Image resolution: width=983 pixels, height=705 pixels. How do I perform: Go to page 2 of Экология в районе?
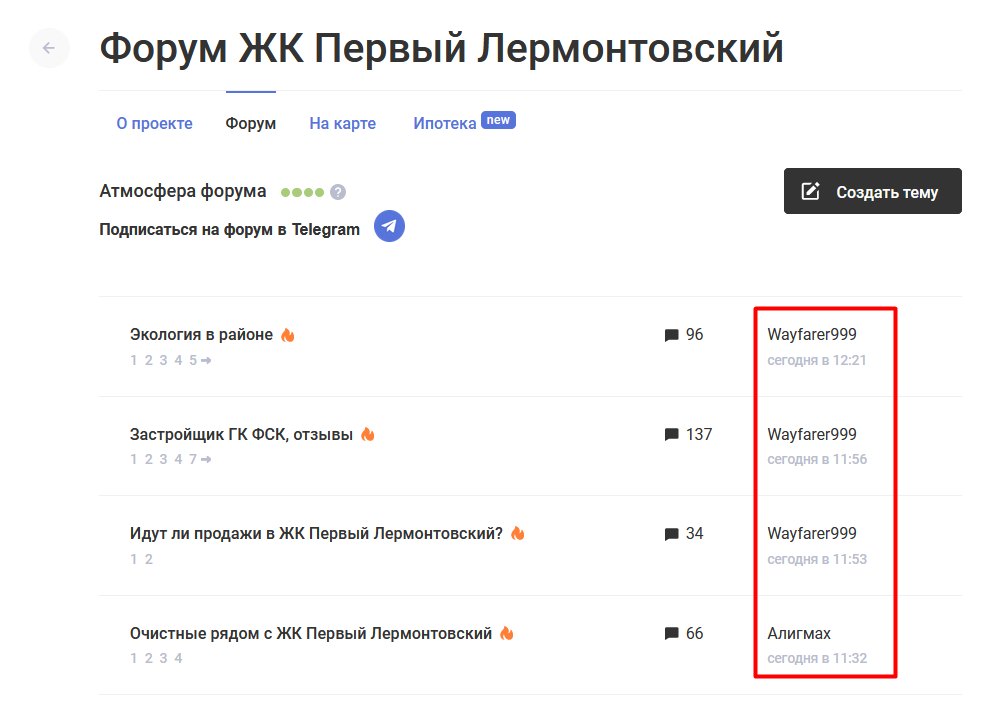(149, 360)
